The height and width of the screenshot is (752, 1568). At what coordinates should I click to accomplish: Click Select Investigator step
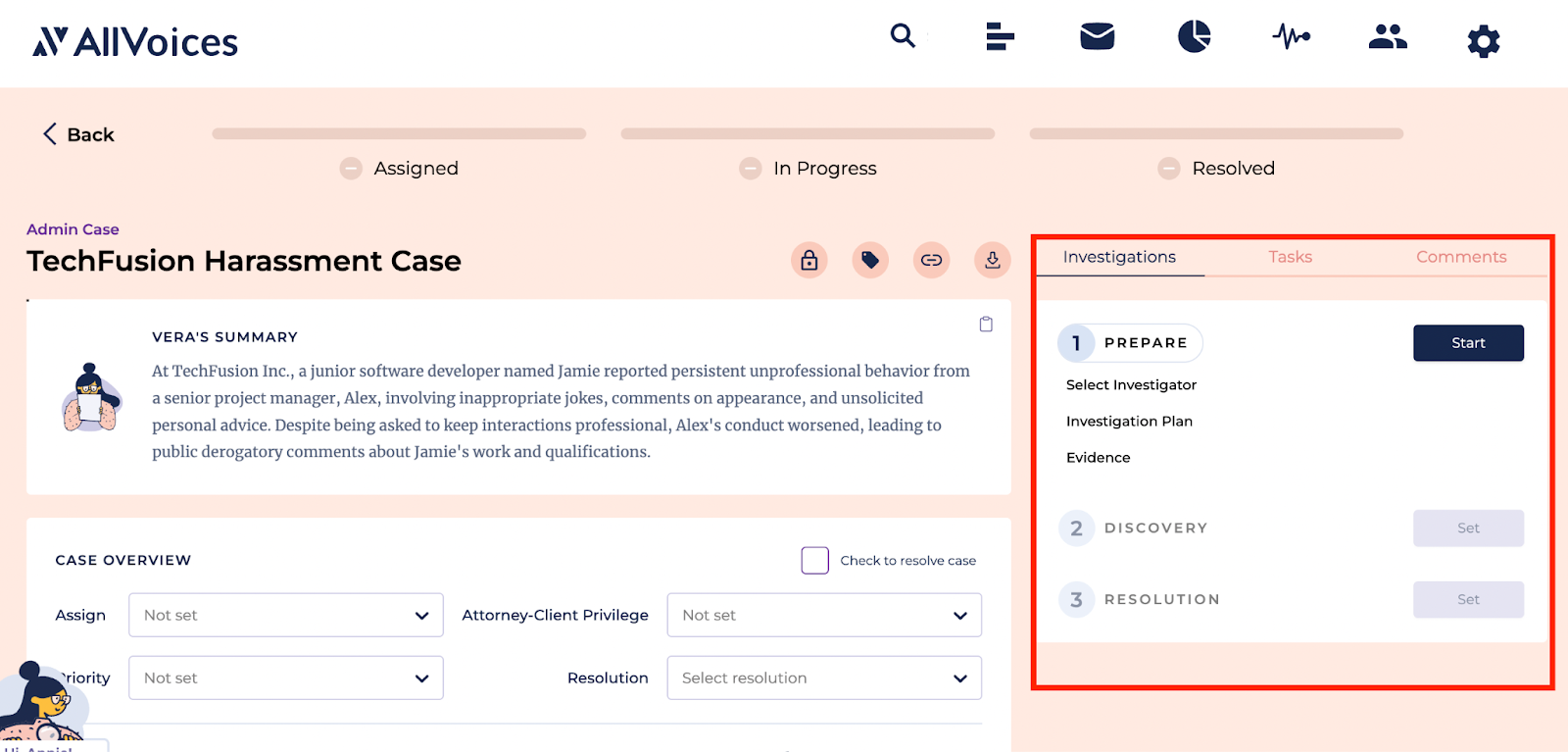(1131, 385)
